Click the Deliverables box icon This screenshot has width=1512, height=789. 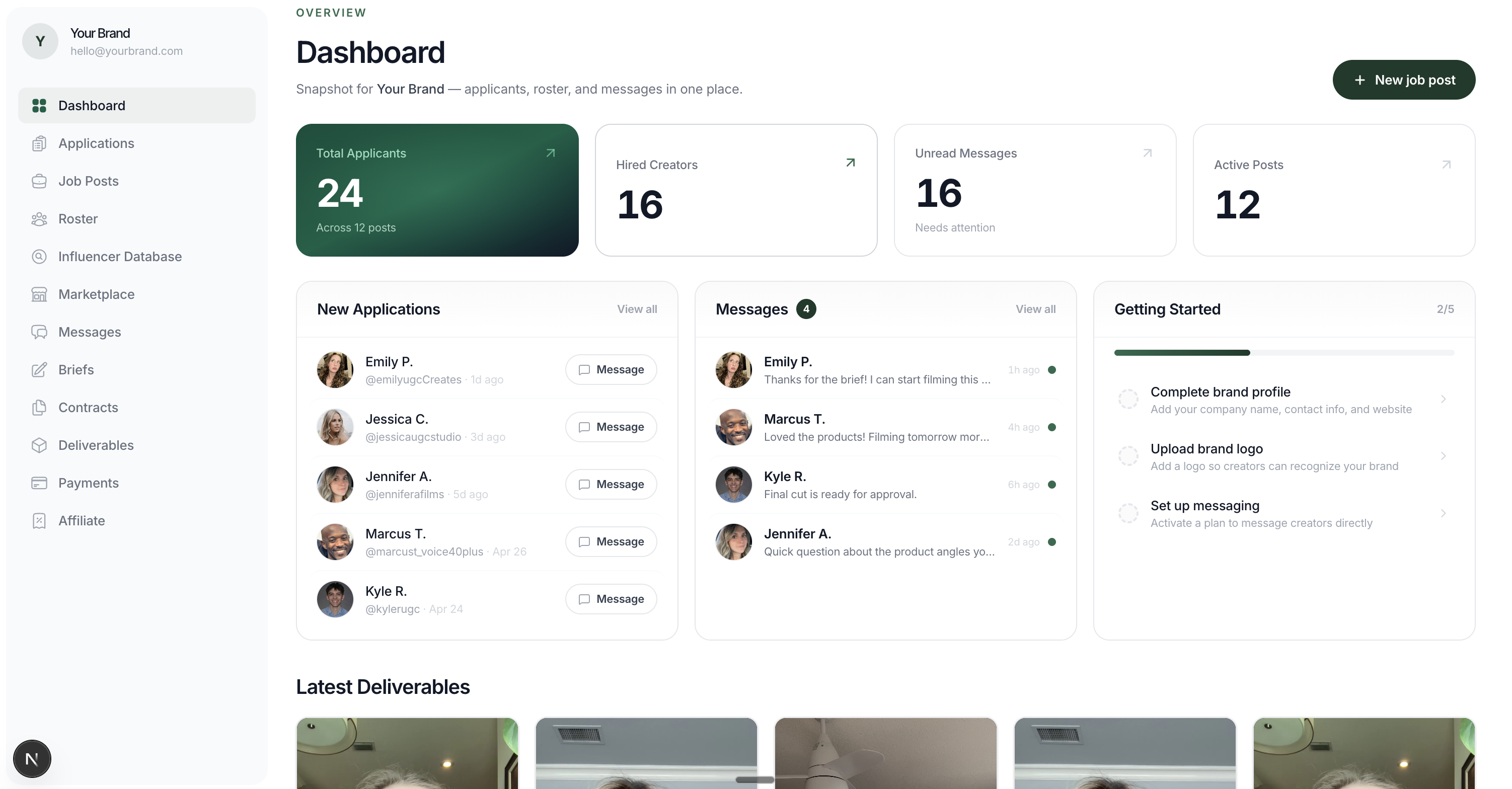click(x=39, y=445)
